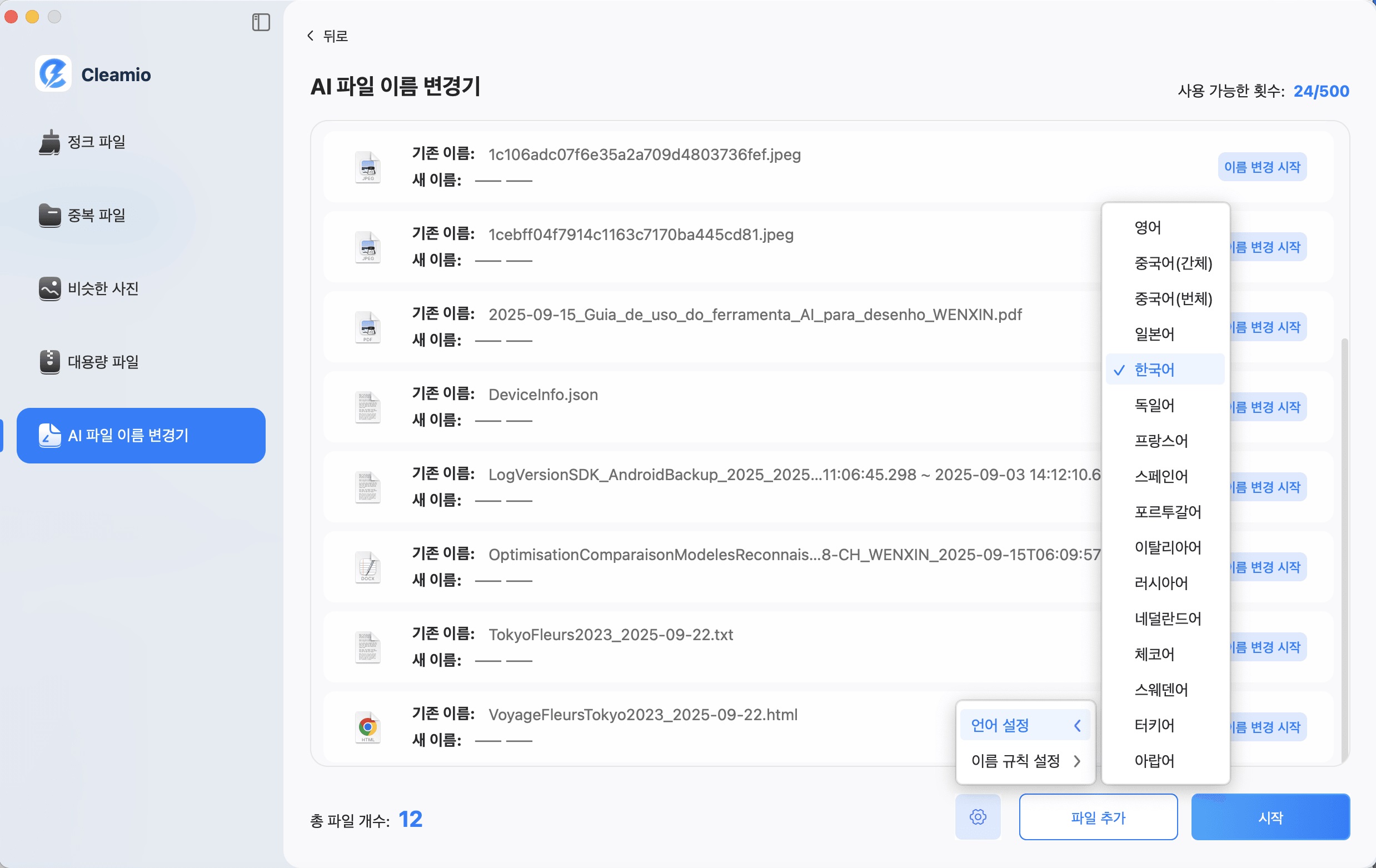Select 한국어 in the language menu

pyautogui.click(x=1155, y=369)
